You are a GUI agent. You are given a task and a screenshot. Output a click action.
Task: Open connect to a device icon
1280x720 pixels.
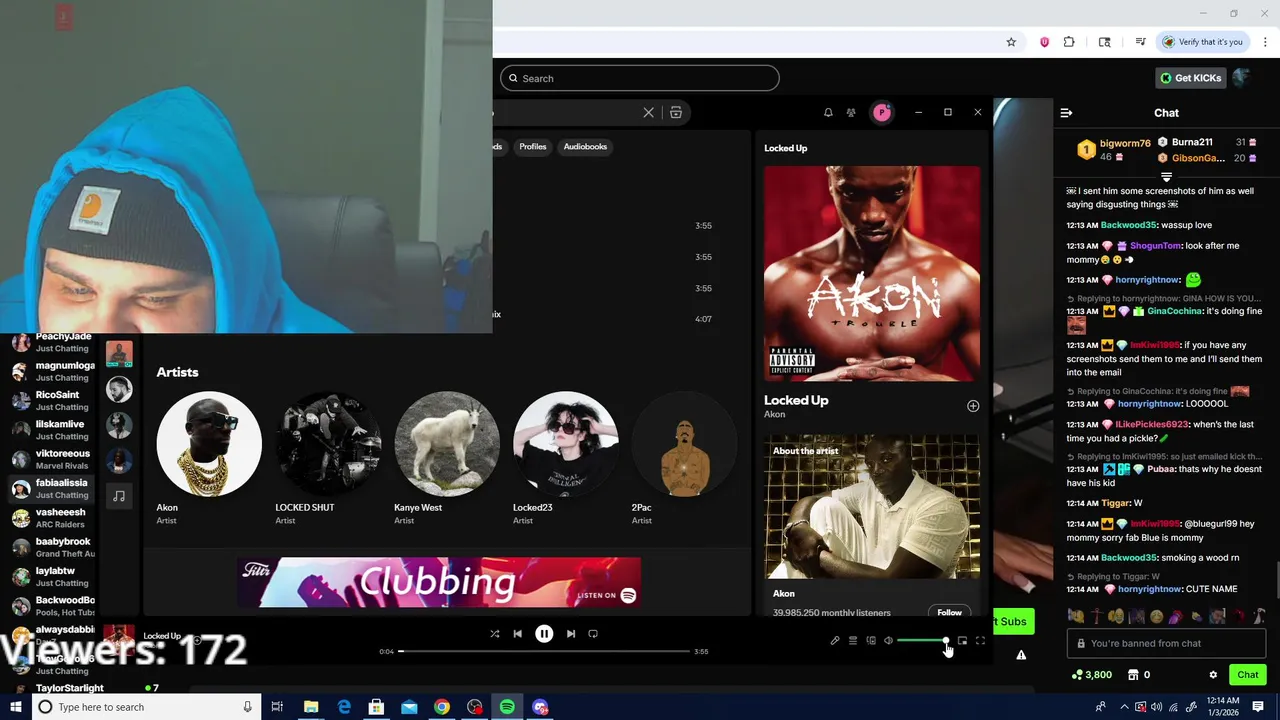pos(871,641)
